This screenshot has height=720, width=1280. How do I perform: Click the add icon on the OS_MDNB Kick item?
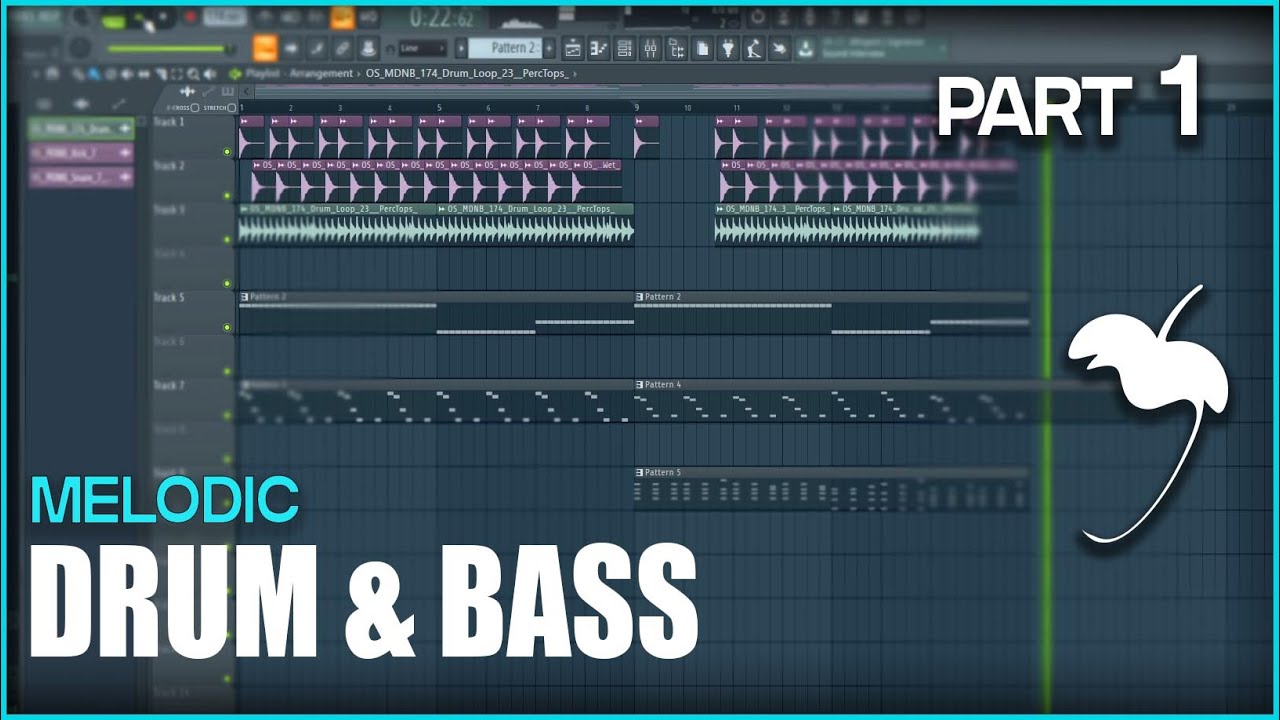coord(125,153)
